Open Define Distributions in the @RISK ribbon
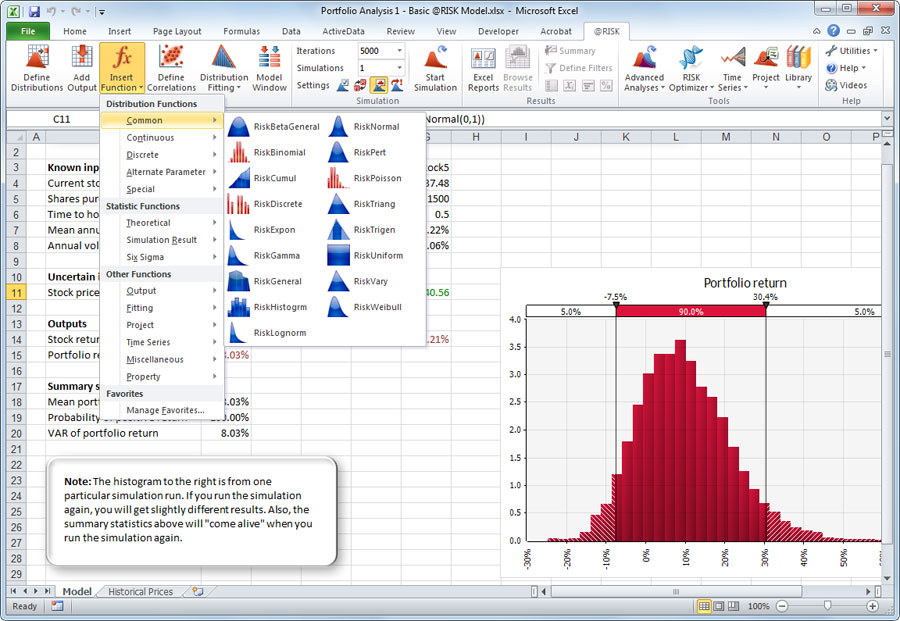The height and width of the screenshot is (621, 900). 37,68
